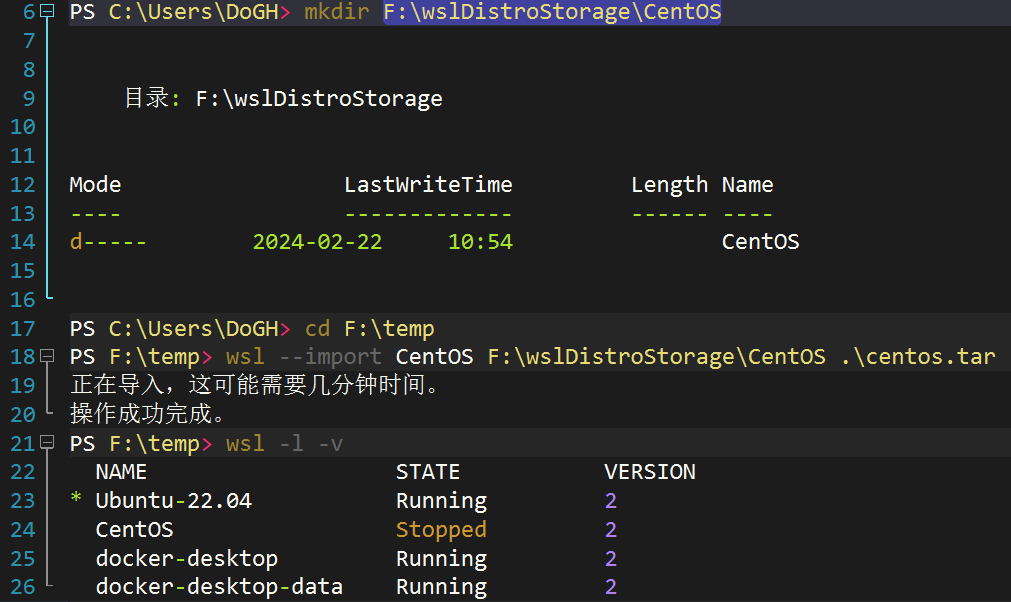Click the LastWriteTime column header
Viewport: 1011px width, 602px height.
(428, 185)
